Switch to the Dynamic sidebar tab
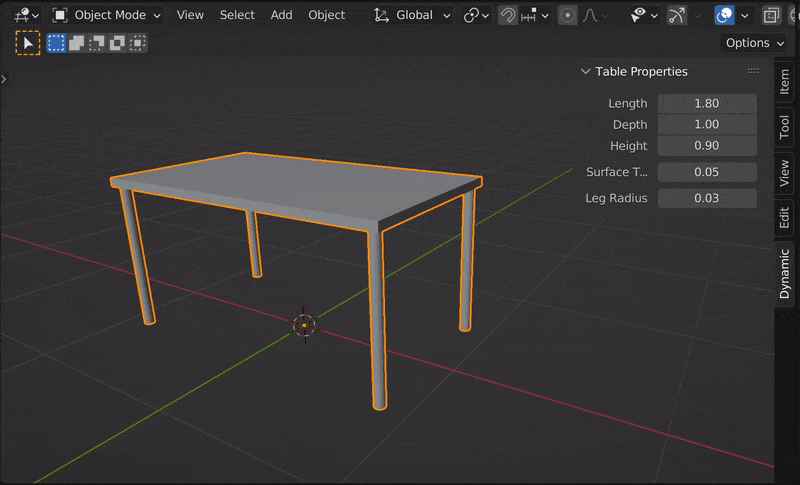 [785, 274]
